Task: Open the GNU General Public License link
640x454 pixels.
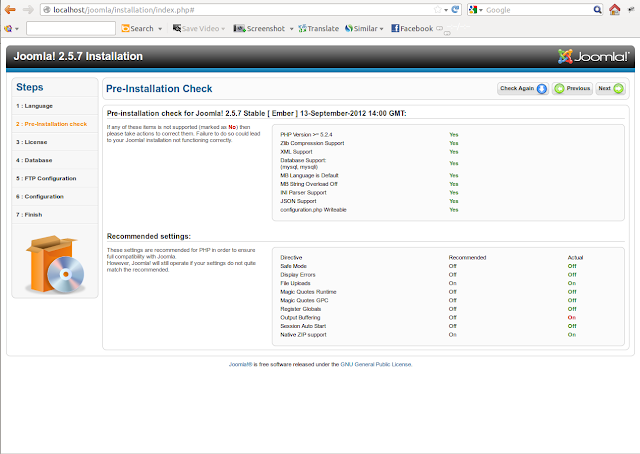Action: coord(376,364)
